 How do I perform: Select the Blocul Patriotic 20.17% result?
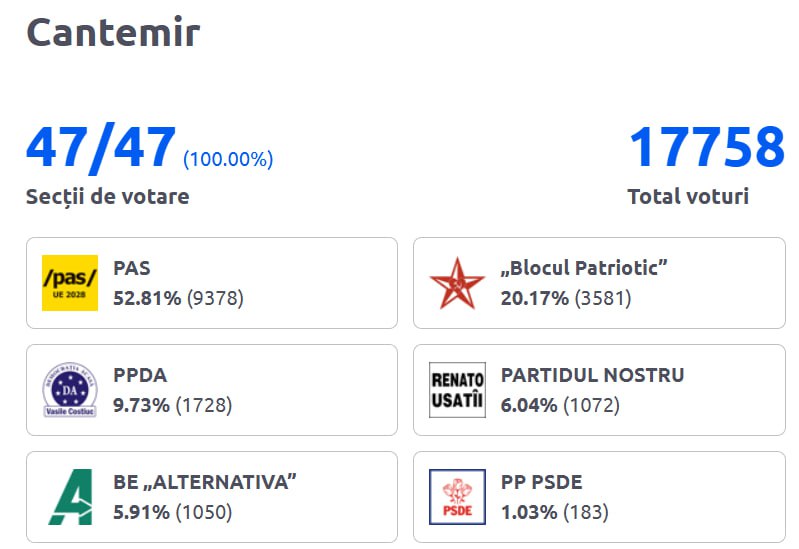coord(534,298)
